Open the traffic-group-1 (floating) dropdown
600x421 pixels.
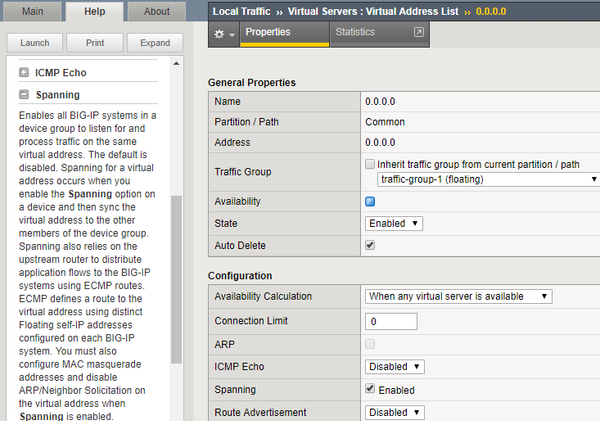[488, 179]
